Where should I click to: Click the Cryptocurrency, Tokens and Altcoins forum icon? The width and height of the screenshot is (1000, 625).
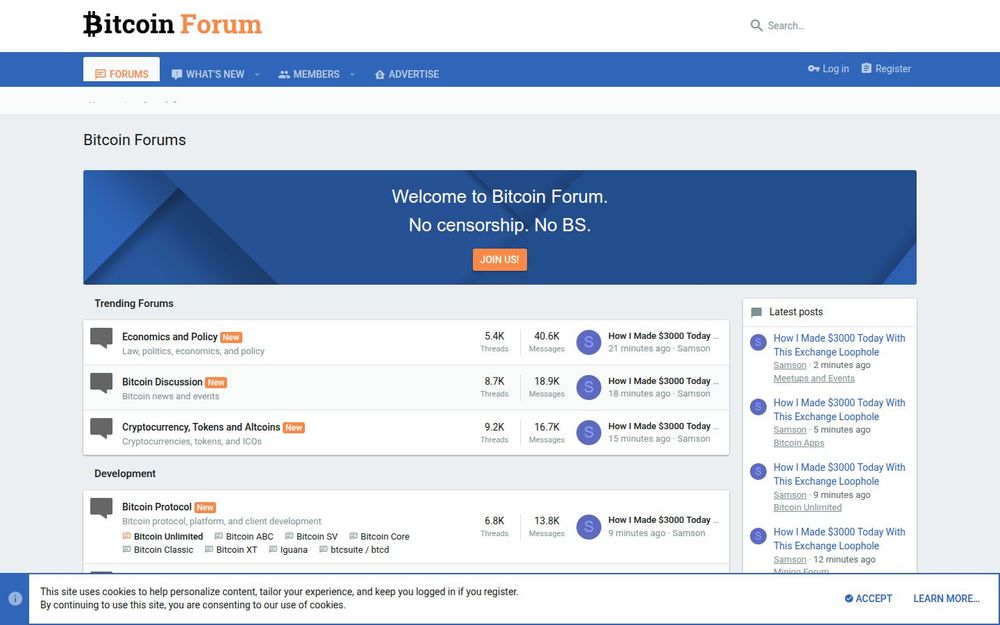(101, 429)
